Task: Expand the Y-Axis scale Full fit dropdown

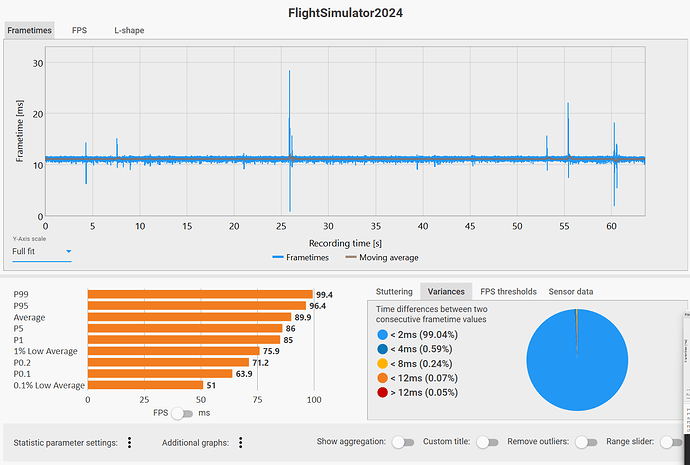Action: [42, 252]
